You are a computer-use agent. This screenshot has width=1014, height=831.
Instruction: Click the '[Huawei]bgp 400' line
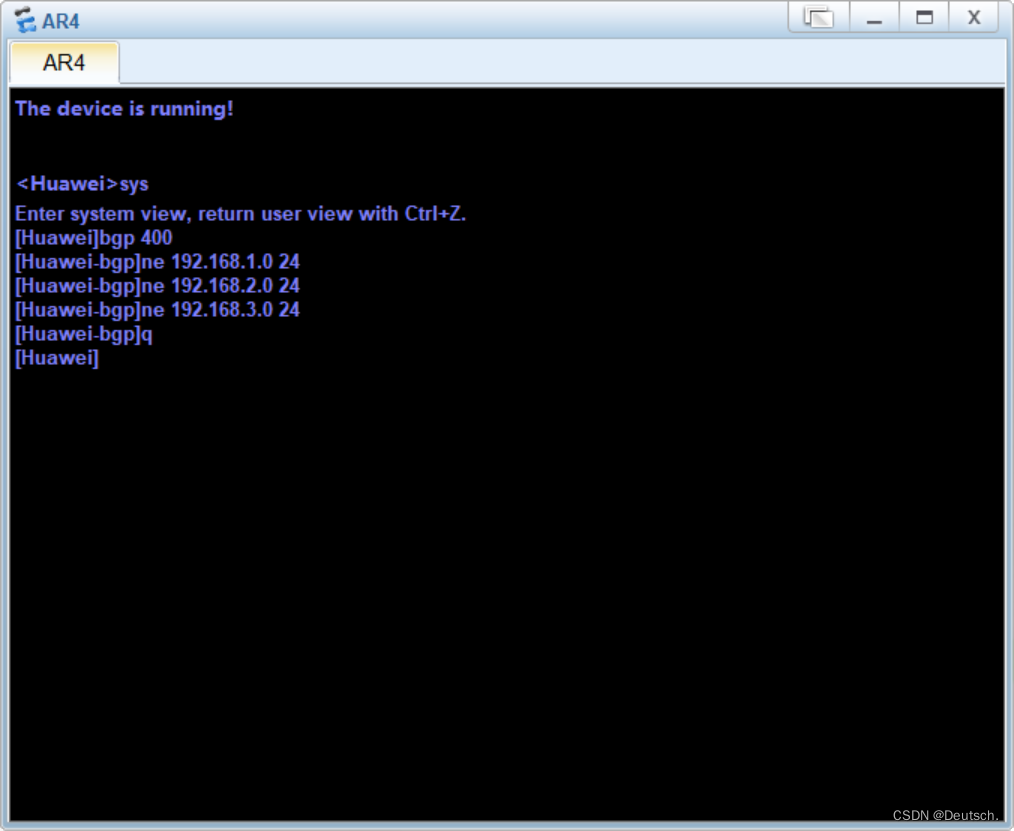(94, 238)
